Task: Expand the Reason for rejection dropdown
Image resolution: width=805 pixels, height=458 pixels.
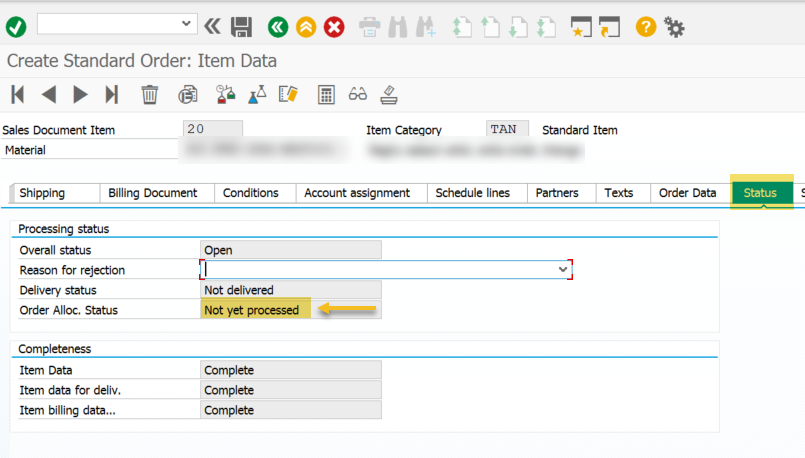Action: tap(562, 270)
